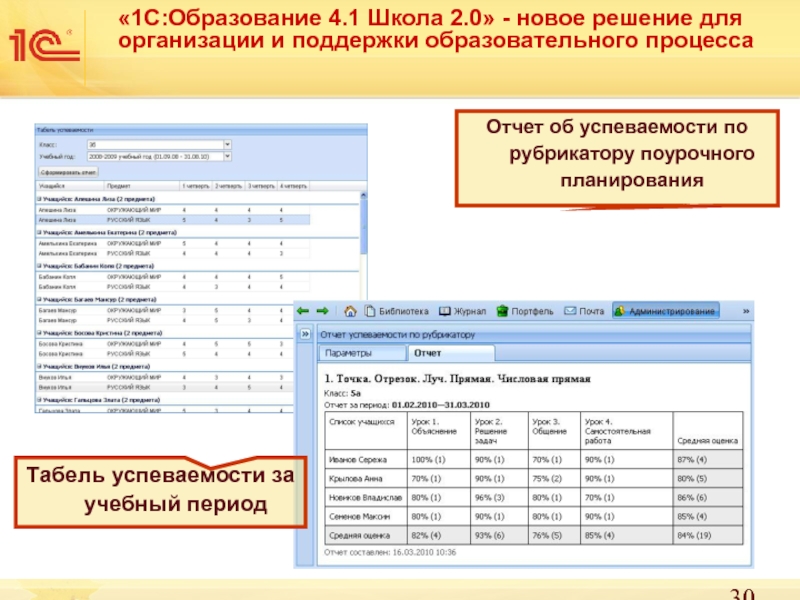Select the Администрирование section
This screenshot has height=600, width=800.
665,311
